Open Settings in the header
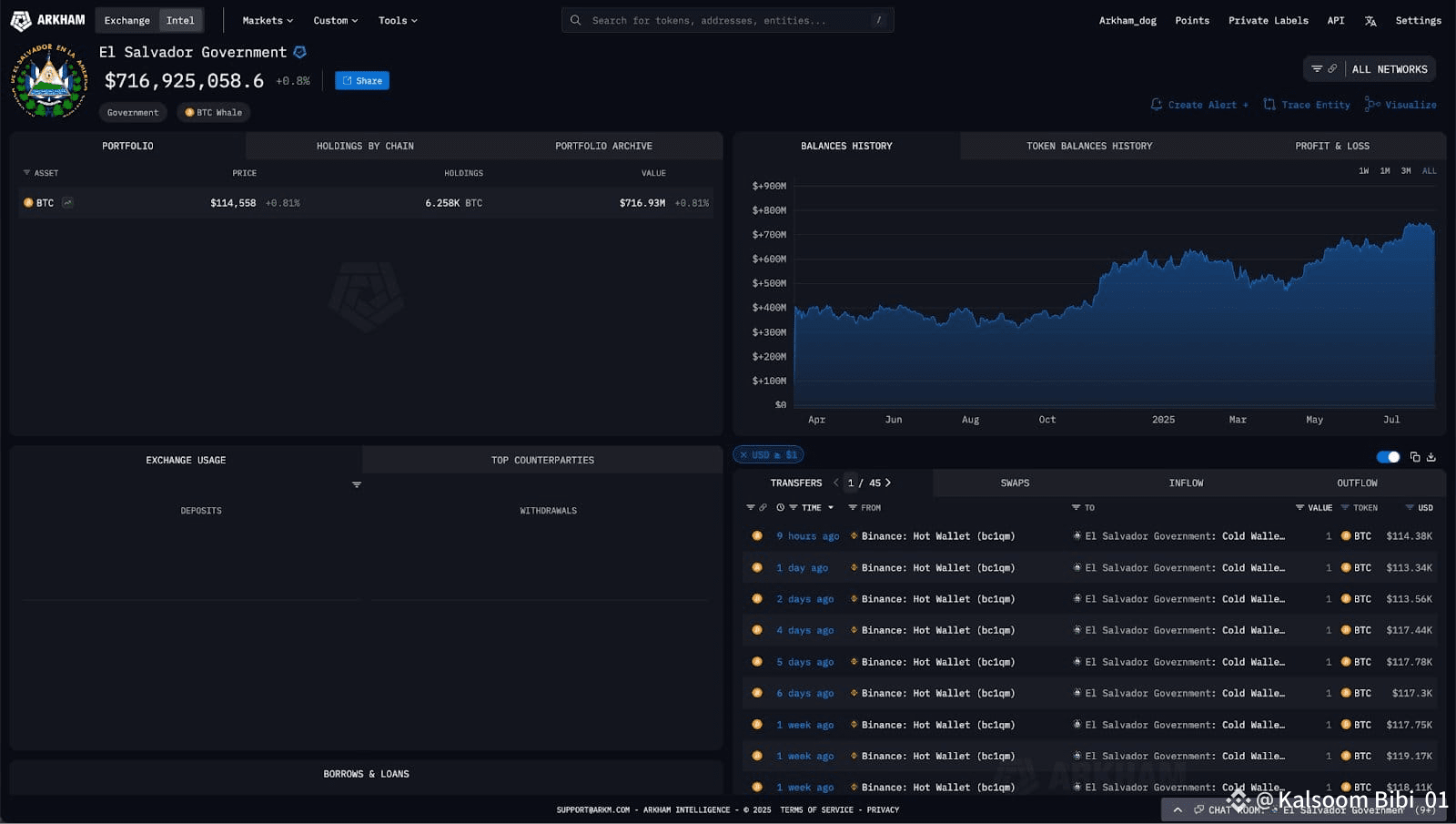This screenshot has height=824, width=1456. coord(1418,20)
